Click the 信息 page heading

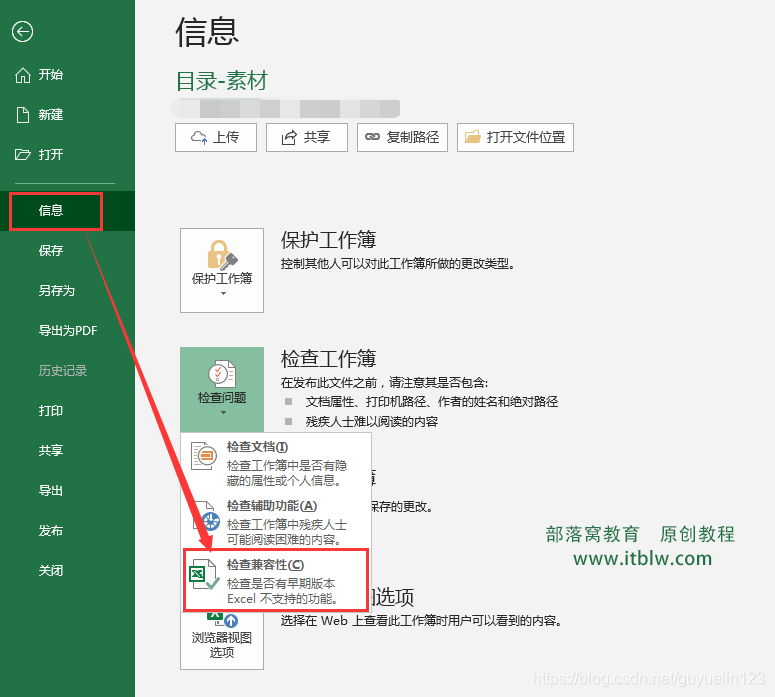pyautogui.click(x=207, y=32)
